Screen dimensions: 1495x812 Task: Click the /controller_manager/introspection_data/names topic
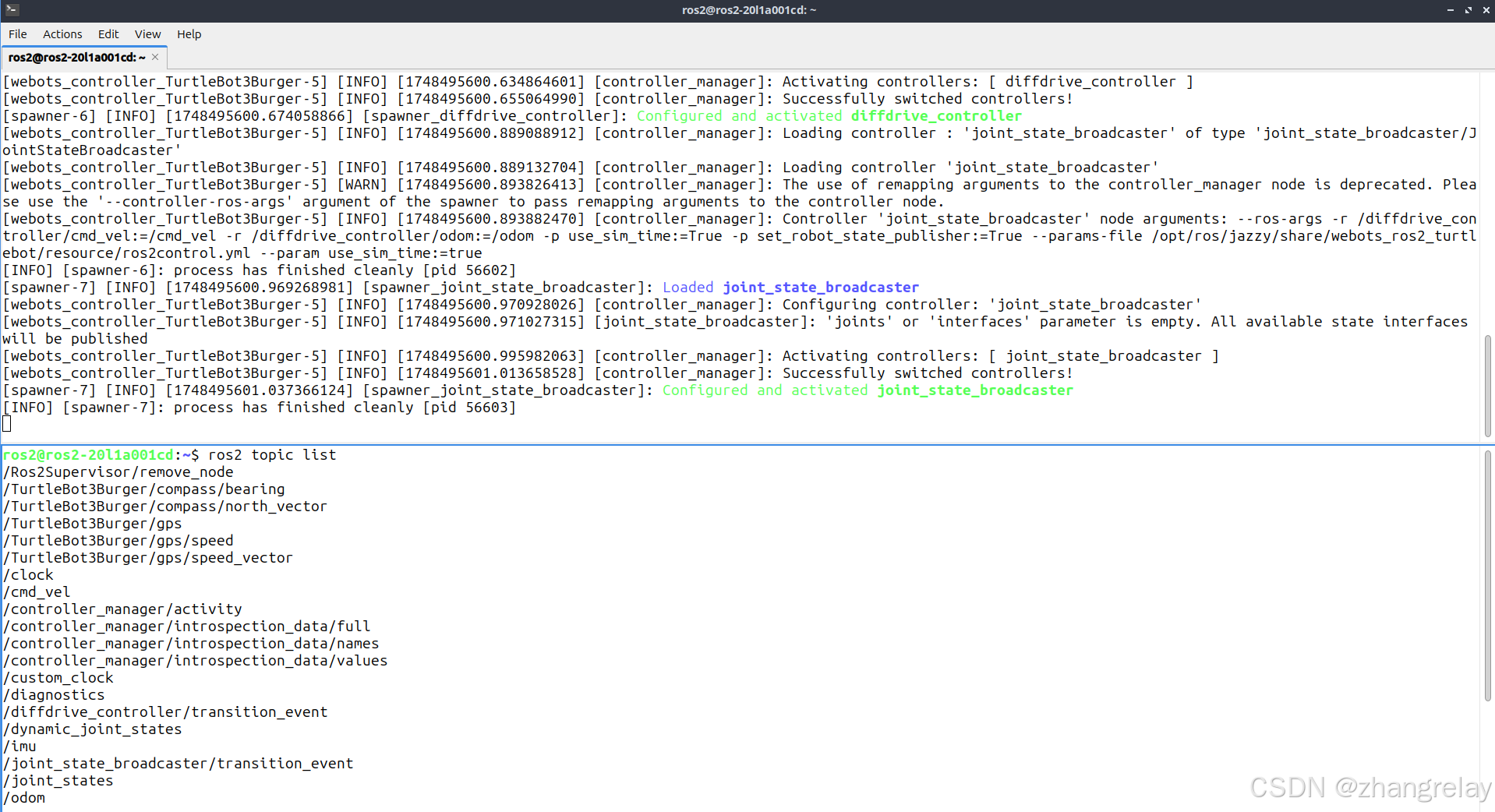pos(192,644)
